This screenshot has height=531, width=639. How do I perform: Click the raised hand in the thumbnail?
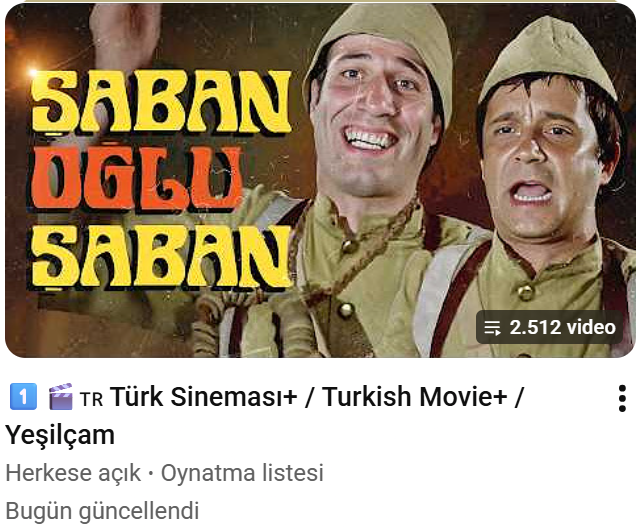124,35
